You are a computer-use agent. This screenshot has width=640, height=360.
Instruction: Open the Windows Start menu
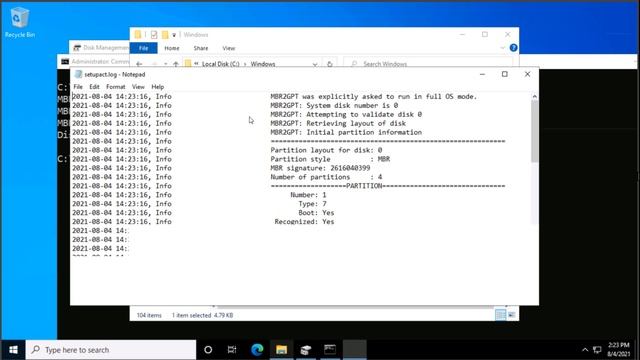point(13,350)
